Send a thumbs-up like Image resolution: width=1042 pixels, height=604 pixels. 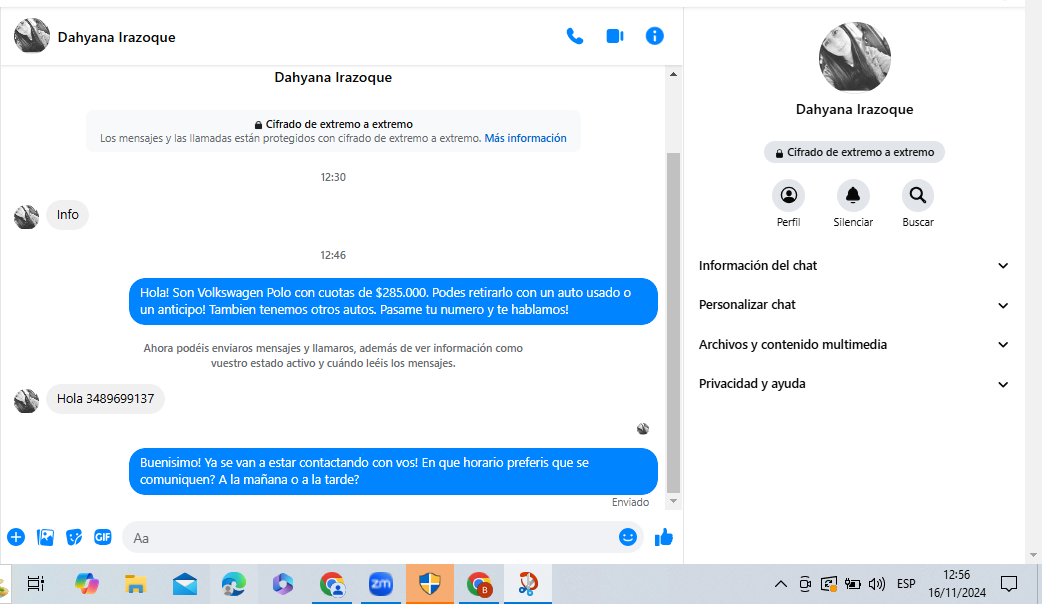click(x=664, y=537)
